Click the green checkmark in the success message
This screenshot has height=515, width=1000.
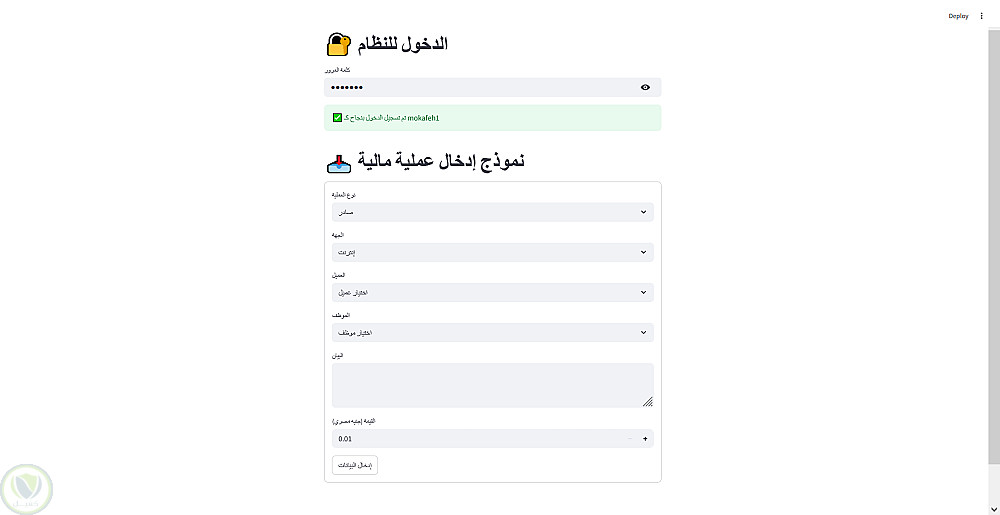tap(337, 118)
